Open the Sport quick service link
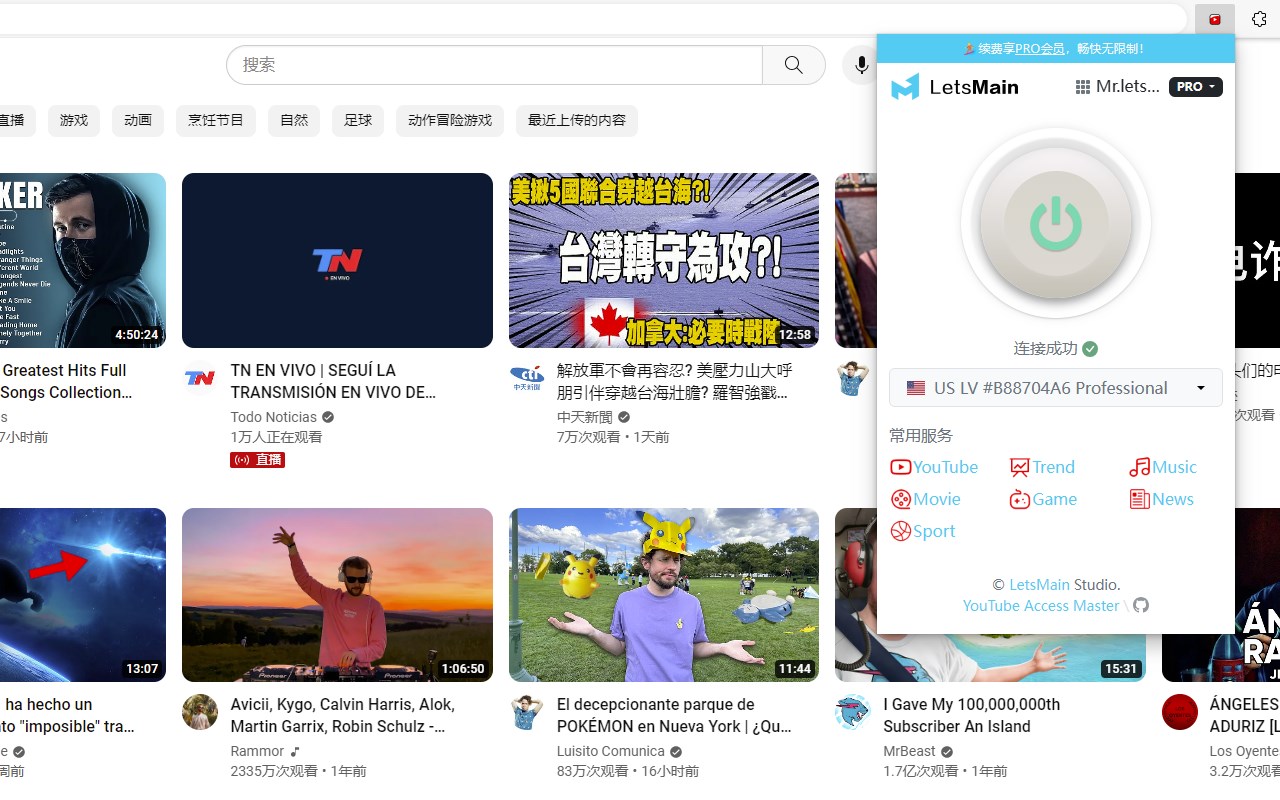This screenshot has width=1280, height=800. pos(923,531)
